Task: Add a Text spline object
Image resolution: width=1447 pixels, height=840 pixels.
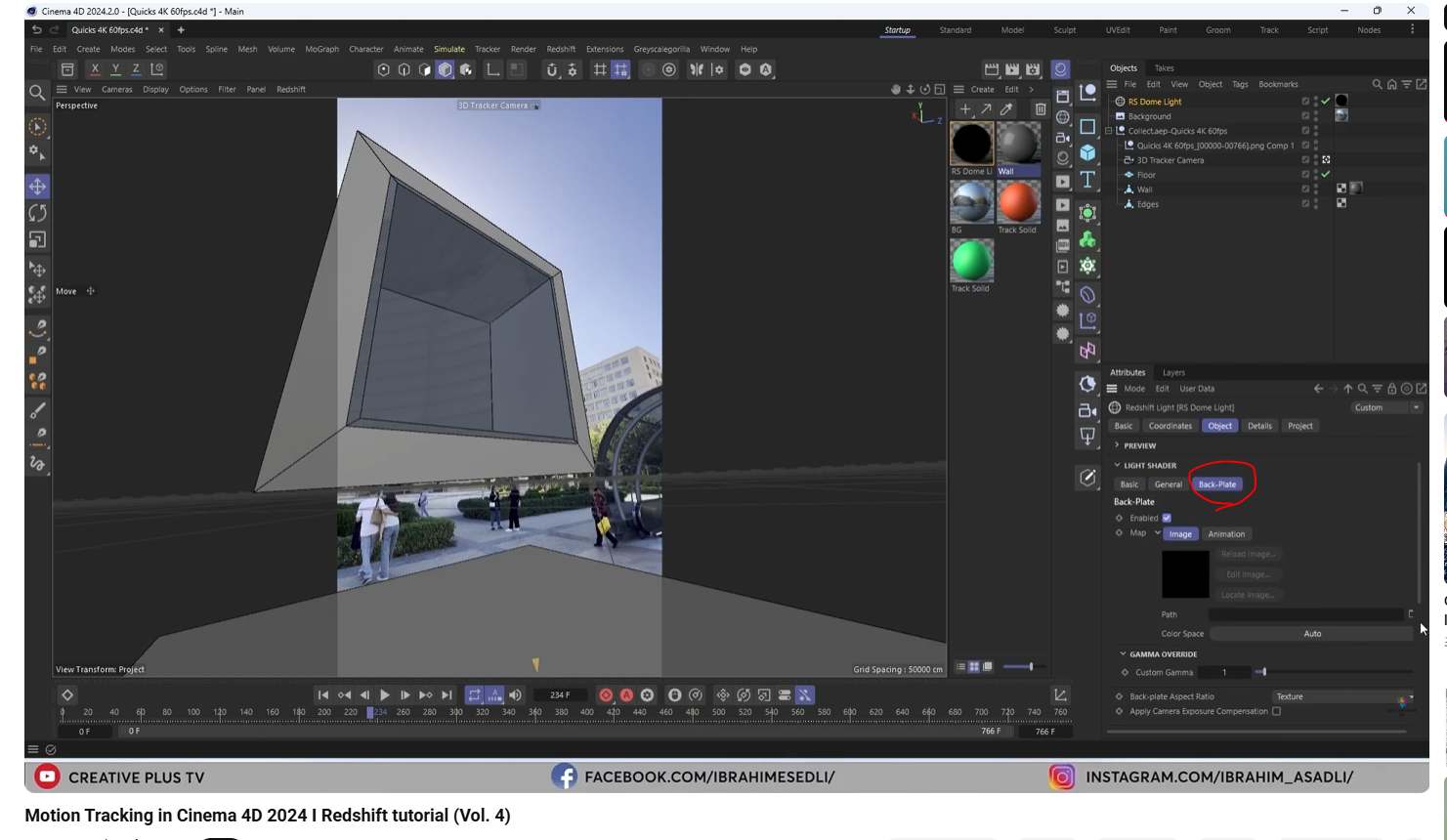Action: (x=1087, y=180)
